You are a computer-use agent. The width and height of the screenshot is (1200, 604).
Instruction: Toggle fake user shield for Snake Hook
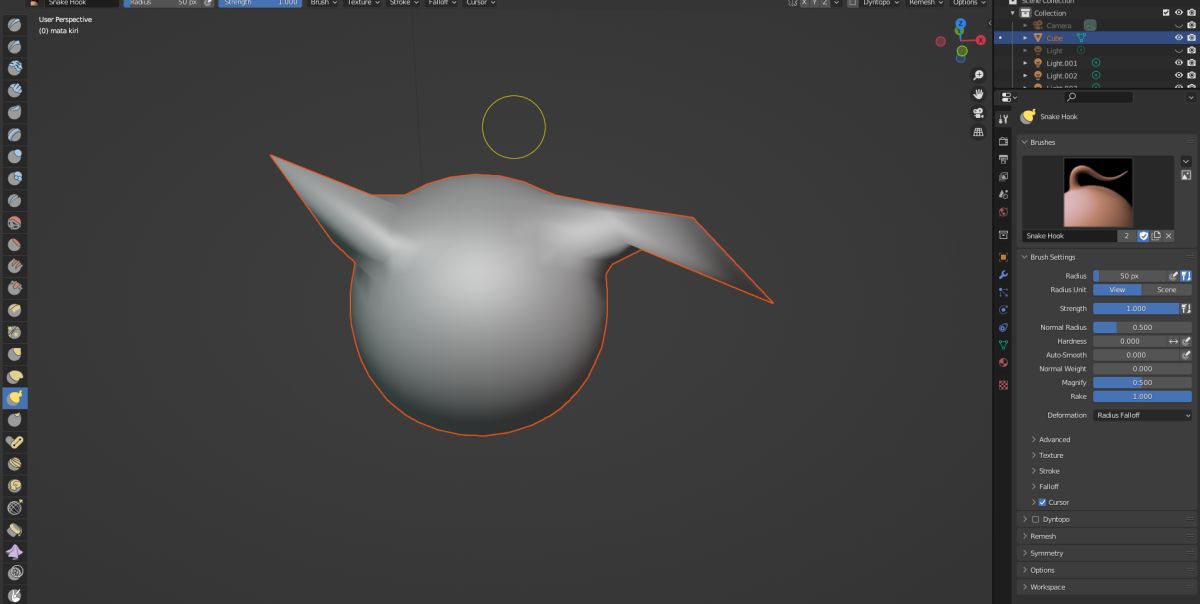coord(1143,236)
